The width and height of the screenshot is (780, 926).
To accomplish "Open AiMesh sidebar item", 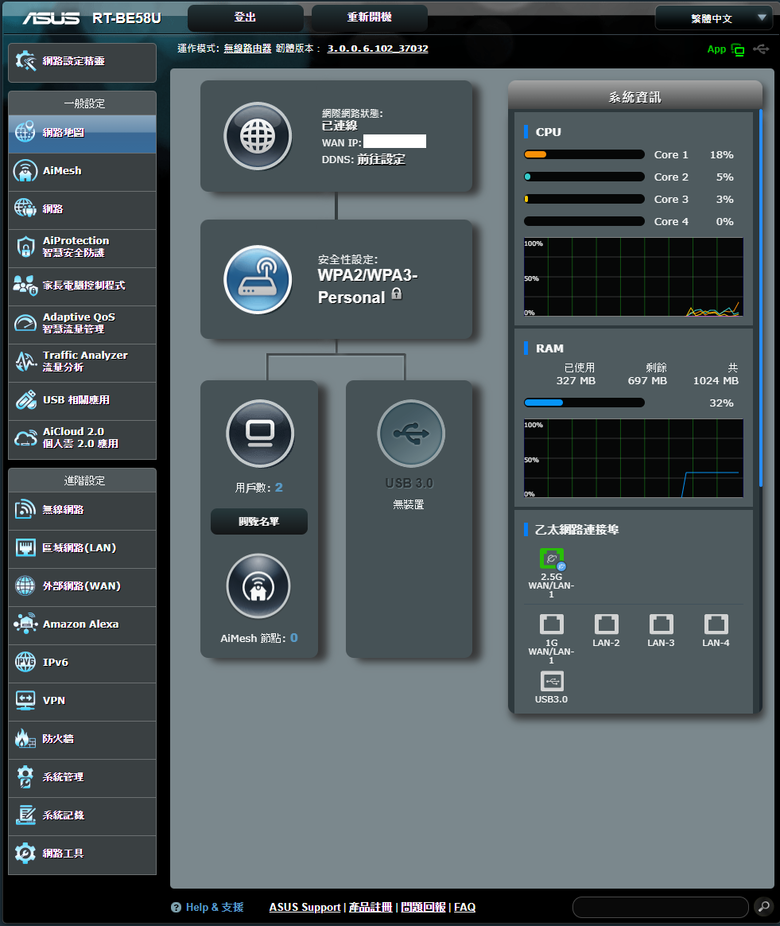I will (x=82, y=171).
